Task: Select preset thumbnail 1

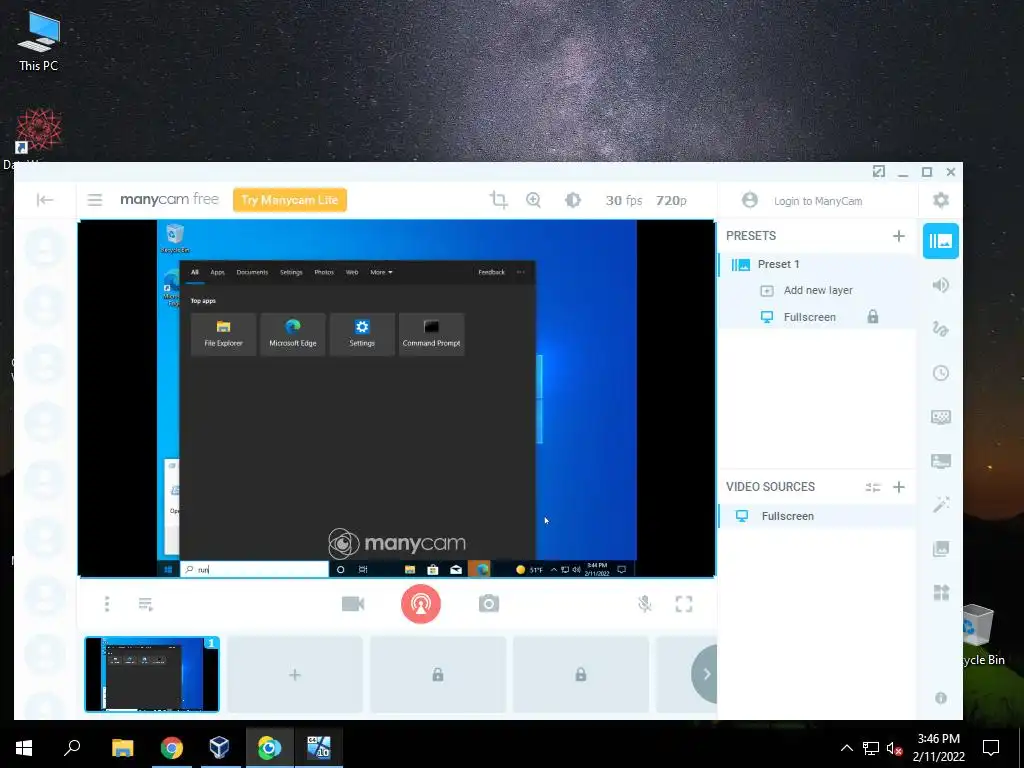Action: pyautogui.click(x=152, y=674)
